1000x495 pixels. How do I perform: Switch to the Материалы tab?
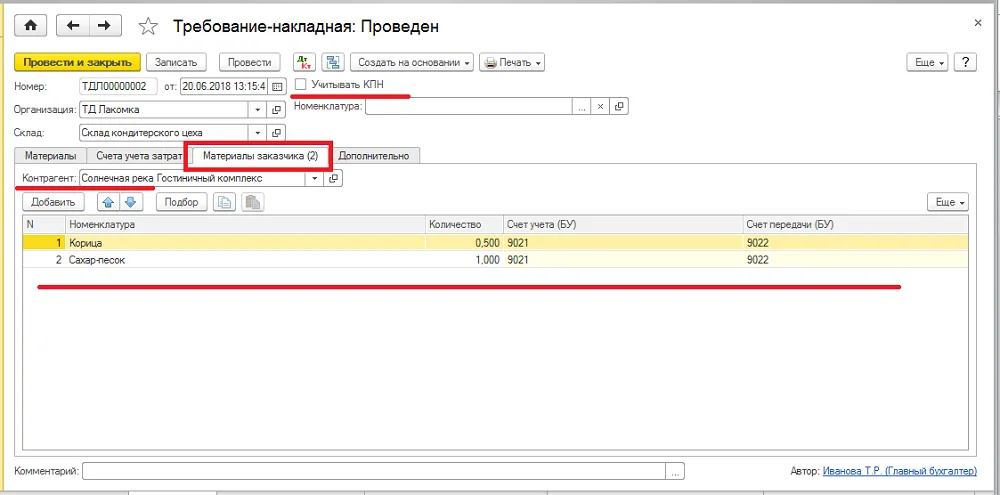(50, 156)
